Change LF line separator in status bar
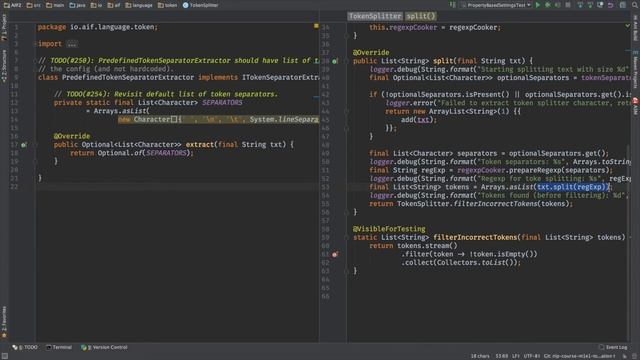 pyautogui.click(x=516, y=356)
